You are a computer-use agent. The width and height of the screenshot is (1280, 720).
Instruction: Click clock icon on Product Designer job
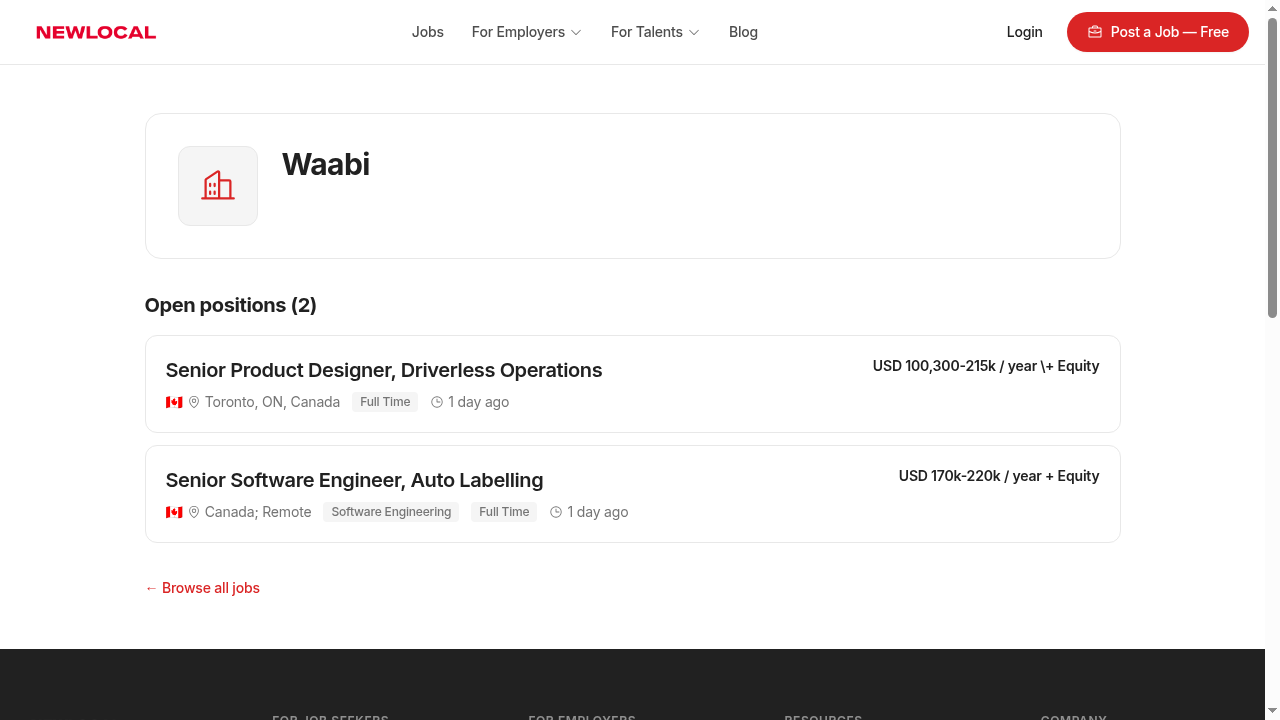(437, 402)
